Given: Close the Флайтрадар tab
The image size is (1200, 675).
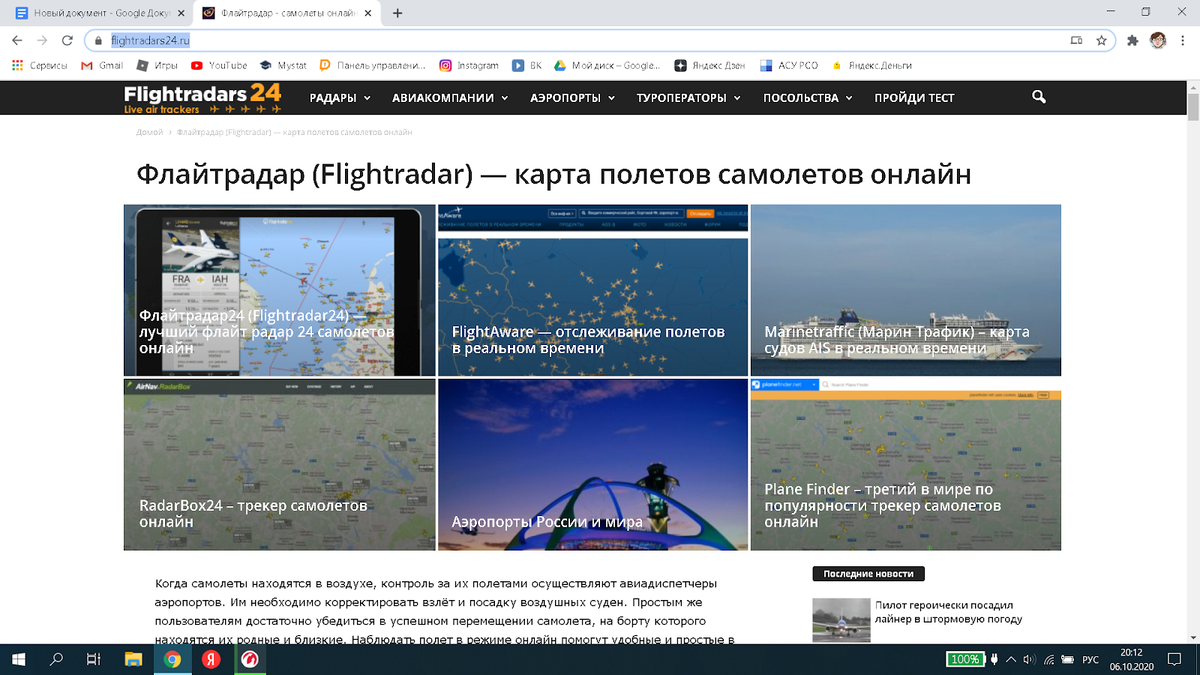Looking at the screenshot, I should click(x=368, y=13).
